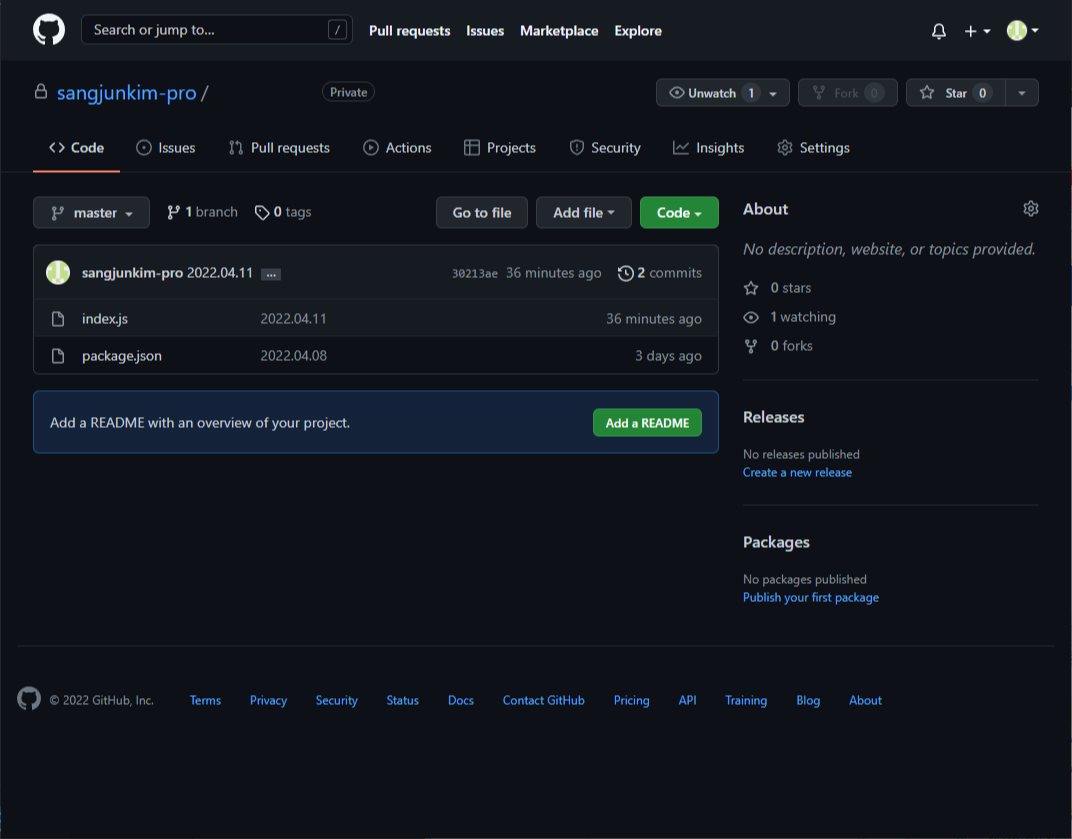View the 0 tags link
1072x839 pixels.
pos(283,212)
